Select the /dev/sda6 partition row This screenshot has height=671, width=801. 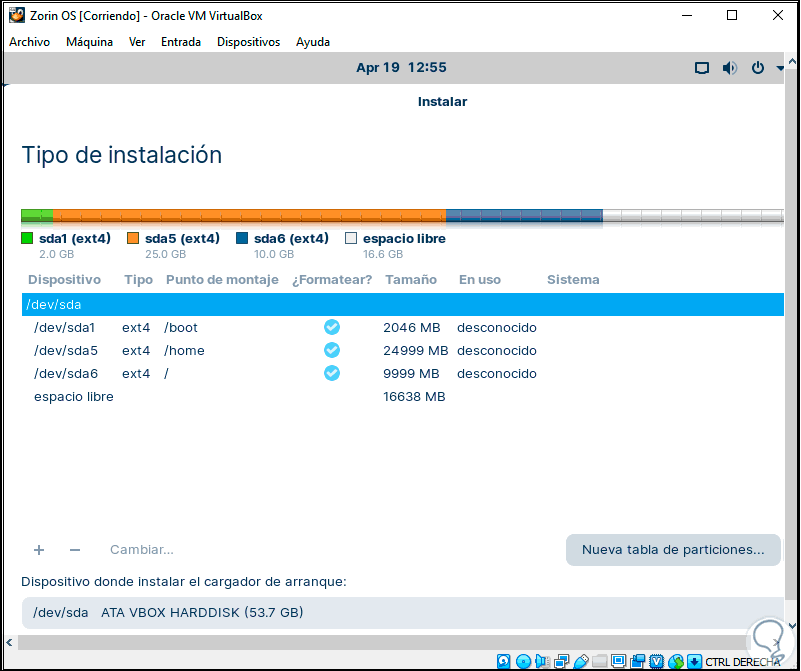click(x=403, y=373)
